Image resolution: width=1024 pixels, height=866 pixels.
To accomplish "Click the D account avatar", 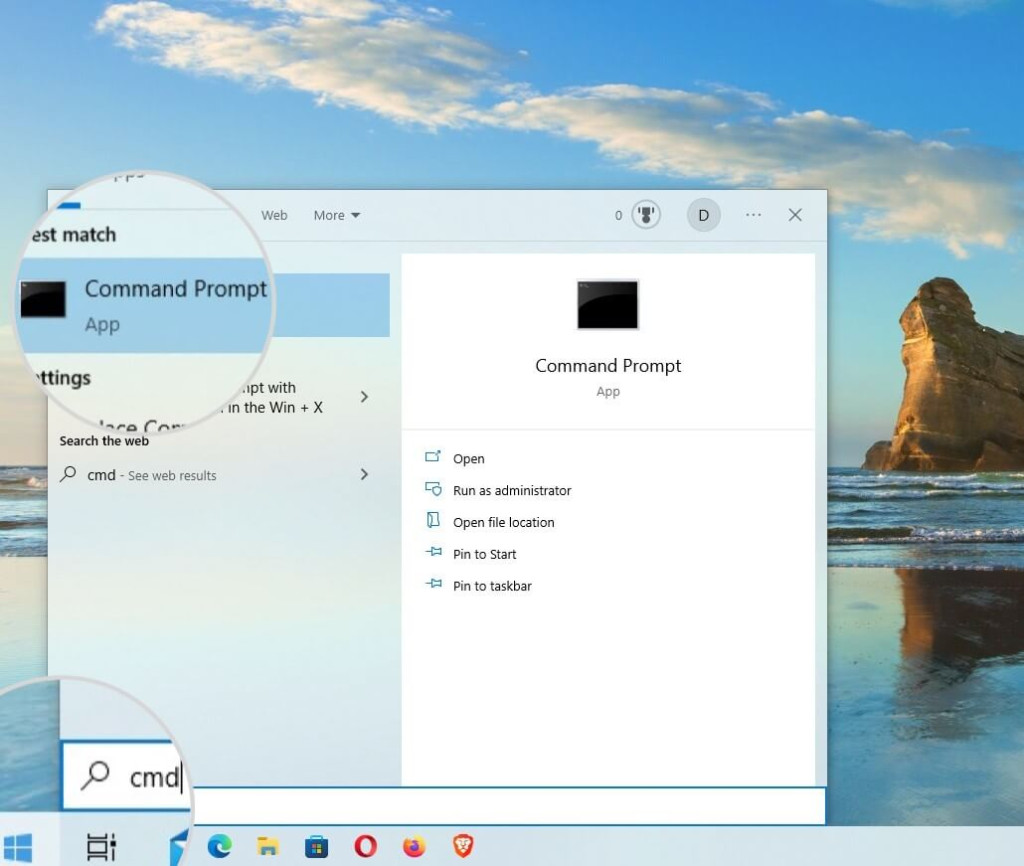I will pyautogui.click(x=703, y=215).
